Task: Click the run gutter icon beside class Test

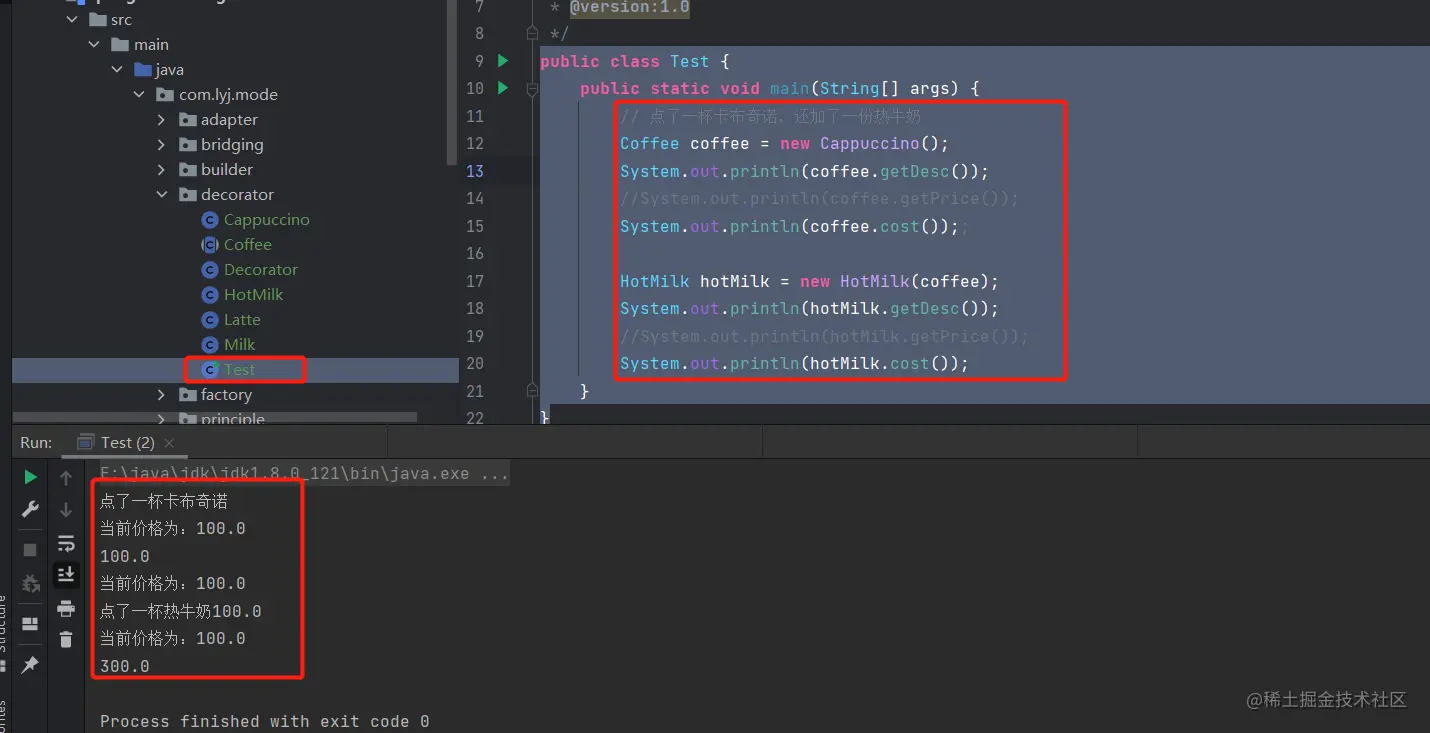Action: [503, 61]
